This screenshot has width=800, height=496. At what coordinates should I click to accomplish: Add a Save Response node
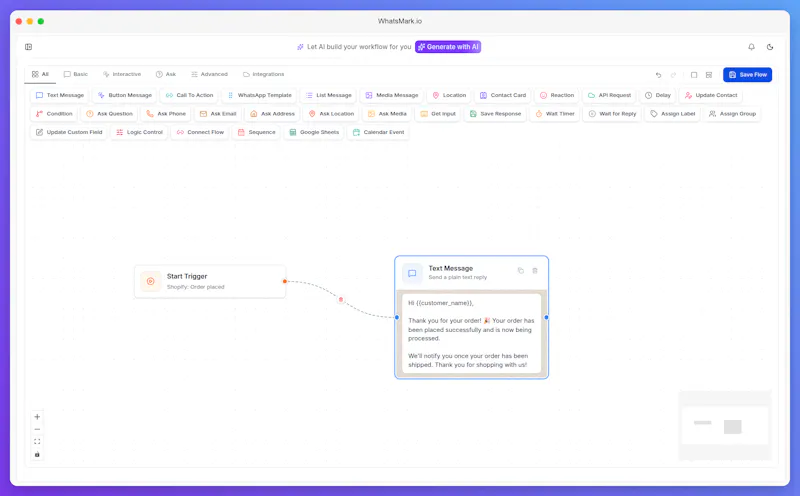point(495,114)
